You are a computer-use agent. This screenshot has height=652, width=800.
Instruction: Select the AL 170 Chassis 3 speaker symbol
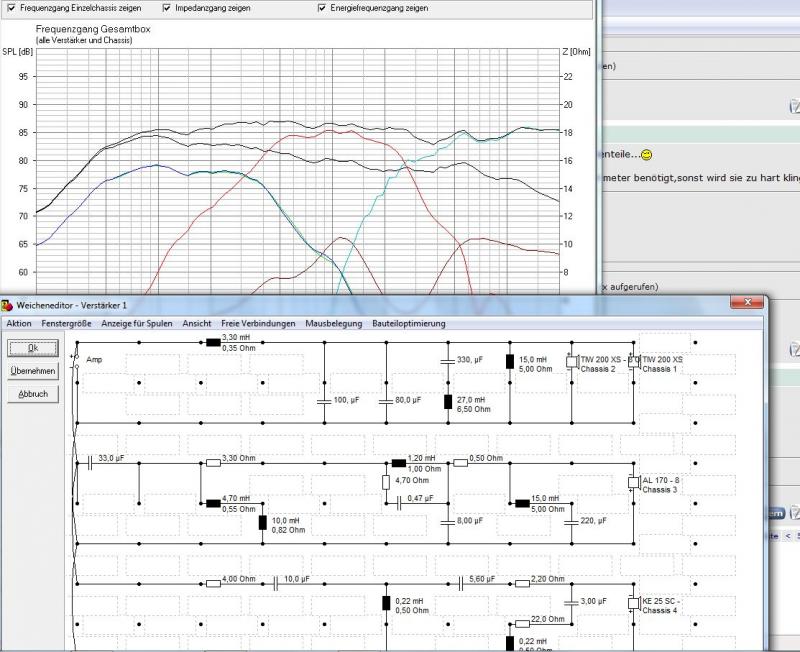click(x=634, y=483)
